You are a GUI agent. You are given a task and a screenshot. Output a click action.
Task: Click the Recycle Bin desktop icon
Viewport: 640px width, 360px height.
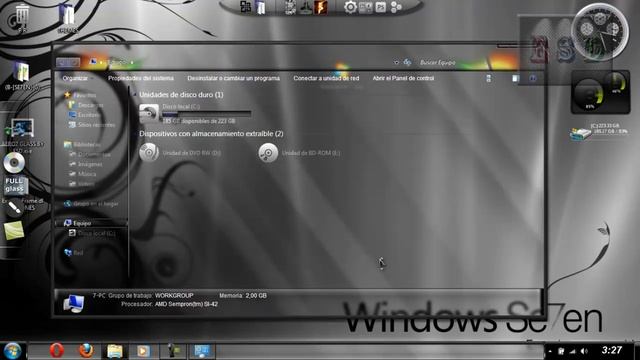tap(22, 16)
